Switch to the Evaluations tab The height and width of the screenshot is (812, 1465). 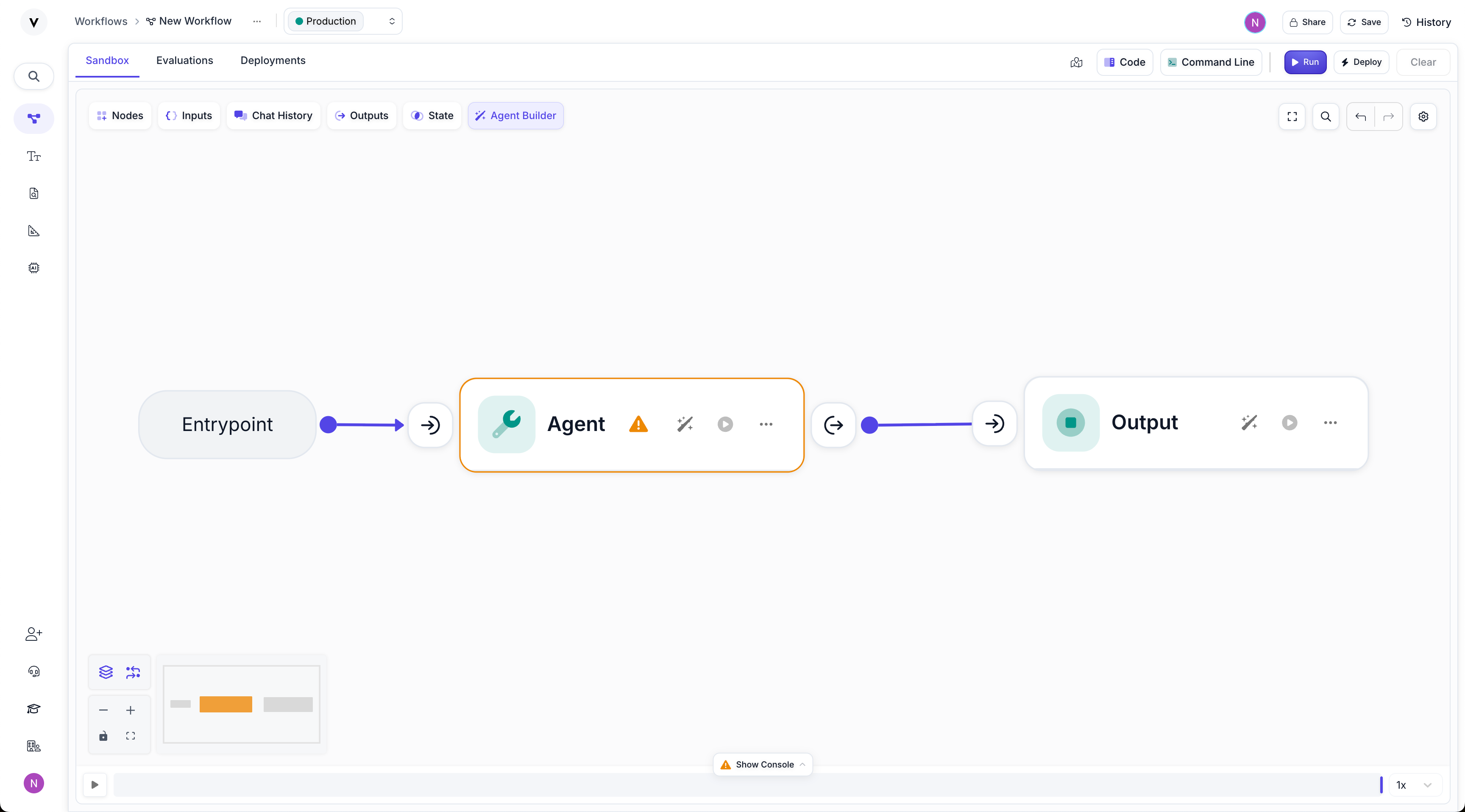click(x=184, y=60)
